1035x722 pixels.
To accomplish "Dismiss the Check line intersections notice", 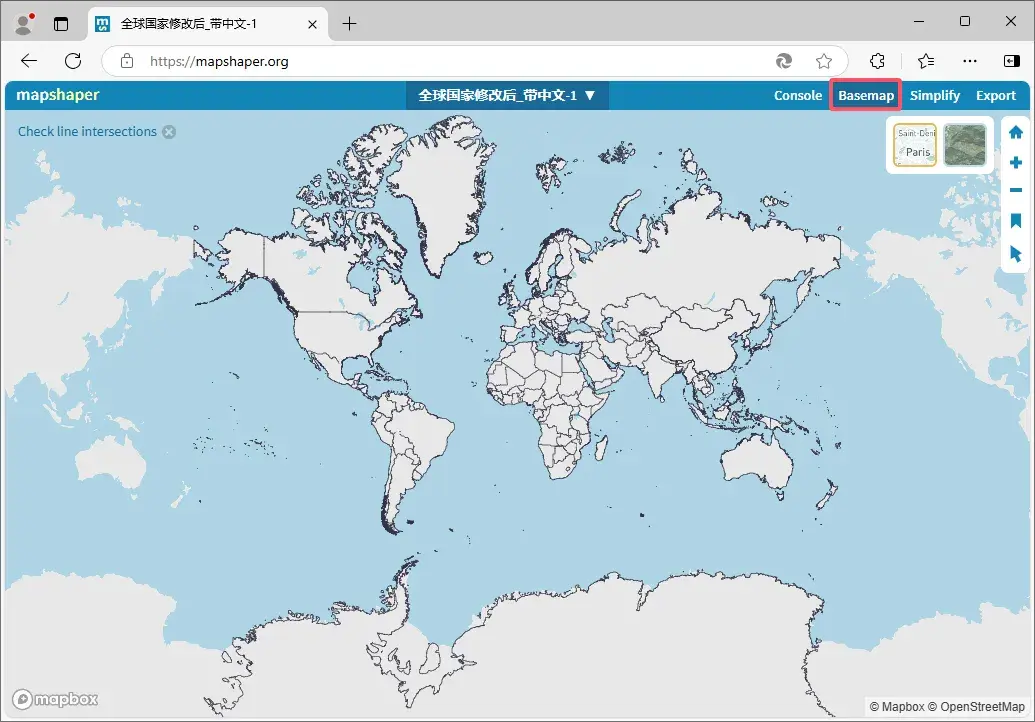I will pos(168,131).
